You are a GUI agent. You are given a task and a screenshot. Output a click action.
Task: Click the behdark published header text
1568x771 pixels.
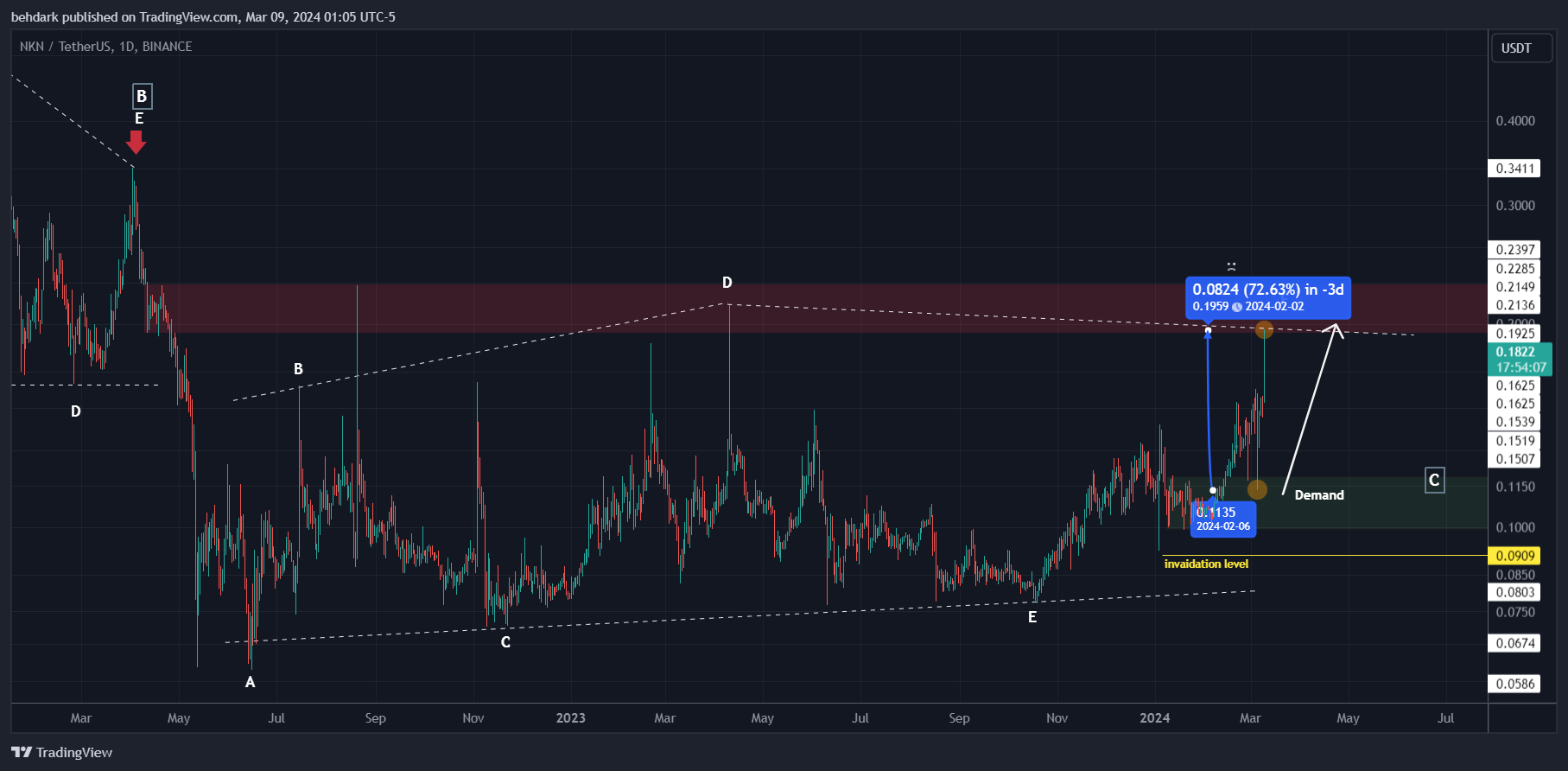(203, 17)
